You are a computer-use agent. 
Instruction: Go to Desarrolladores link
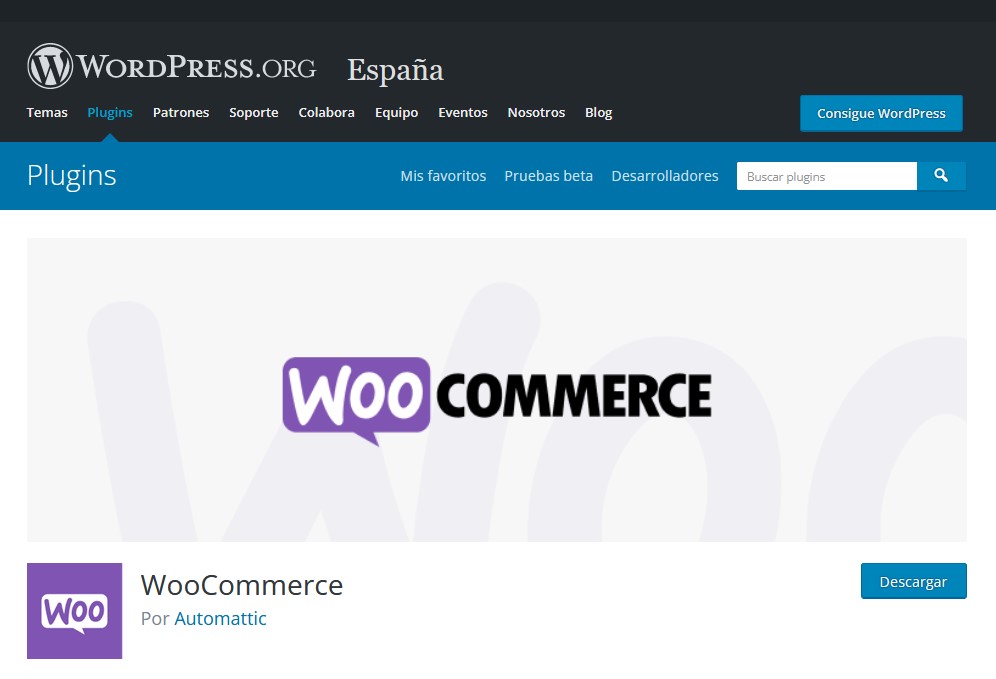(665, 176)
